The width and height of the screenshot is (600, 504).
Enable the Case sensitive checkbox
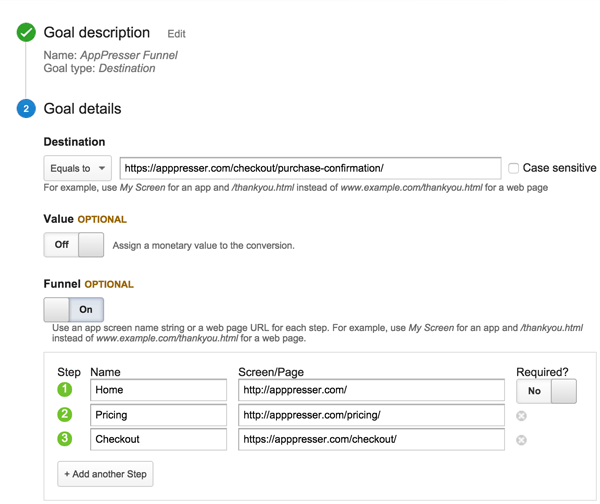tap(513, 168)
